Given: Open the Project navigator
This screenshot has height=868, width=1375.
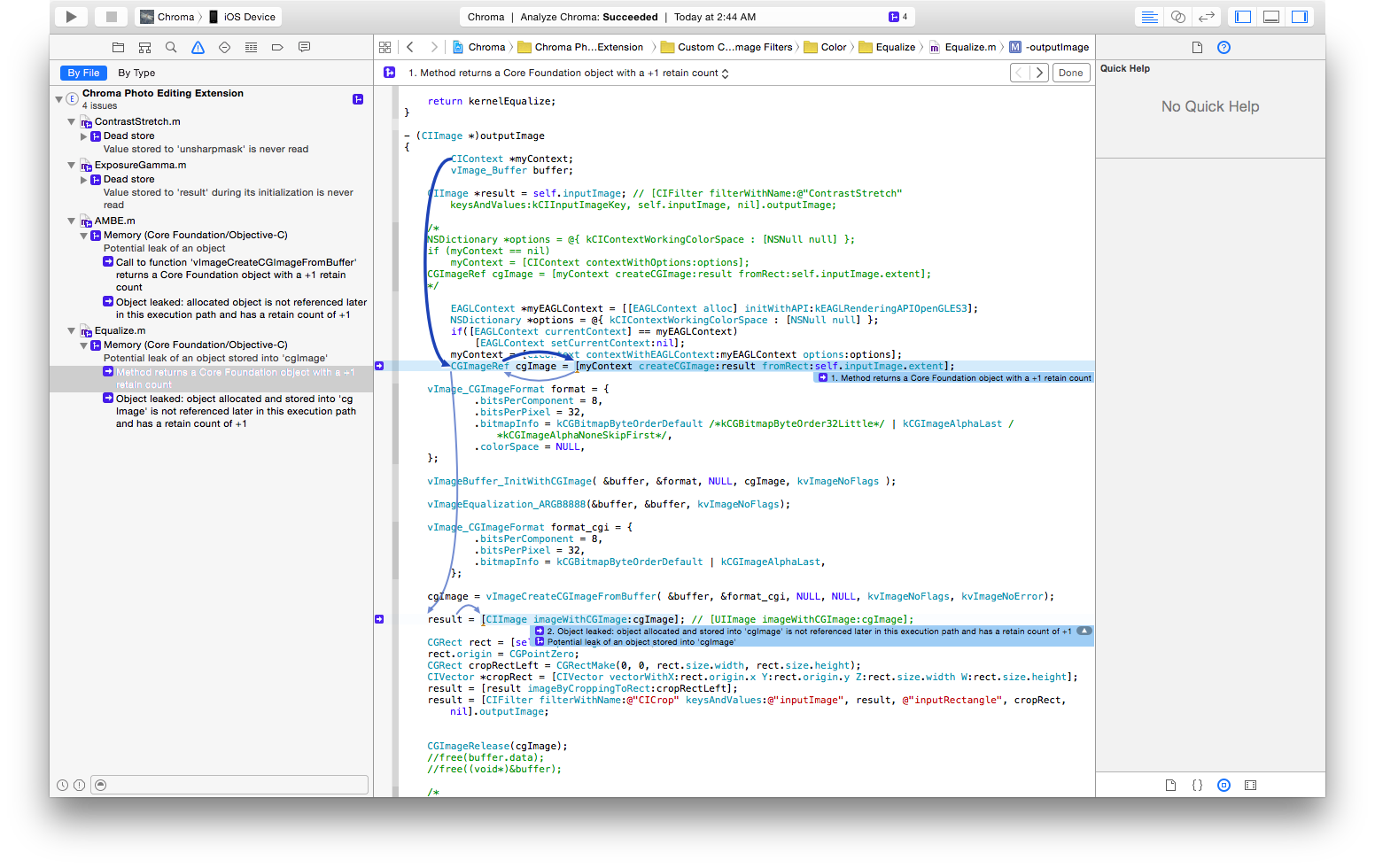Looking at the screenshot, I should tap(118, 47).
